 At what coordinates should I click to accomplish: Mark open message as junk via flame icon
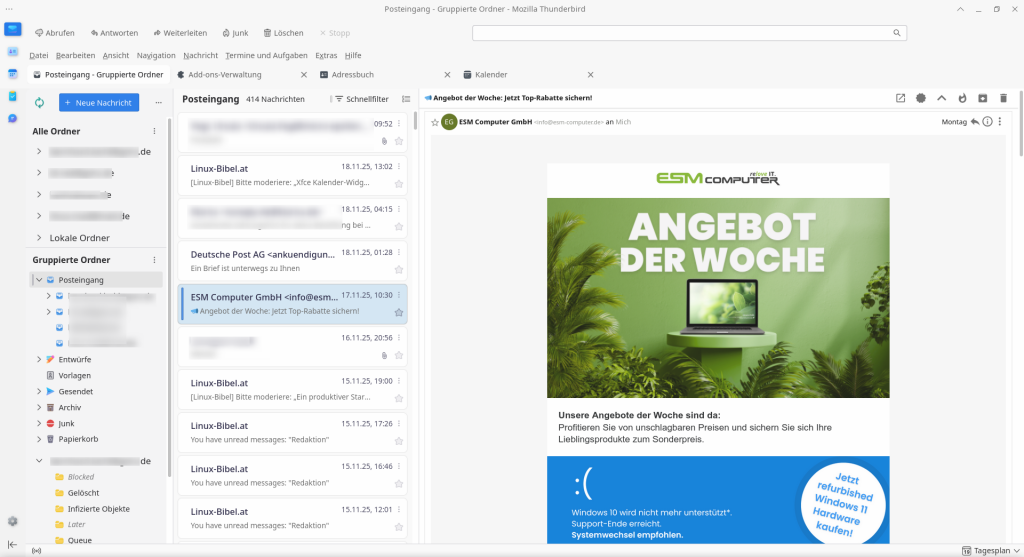coord(962,98)
